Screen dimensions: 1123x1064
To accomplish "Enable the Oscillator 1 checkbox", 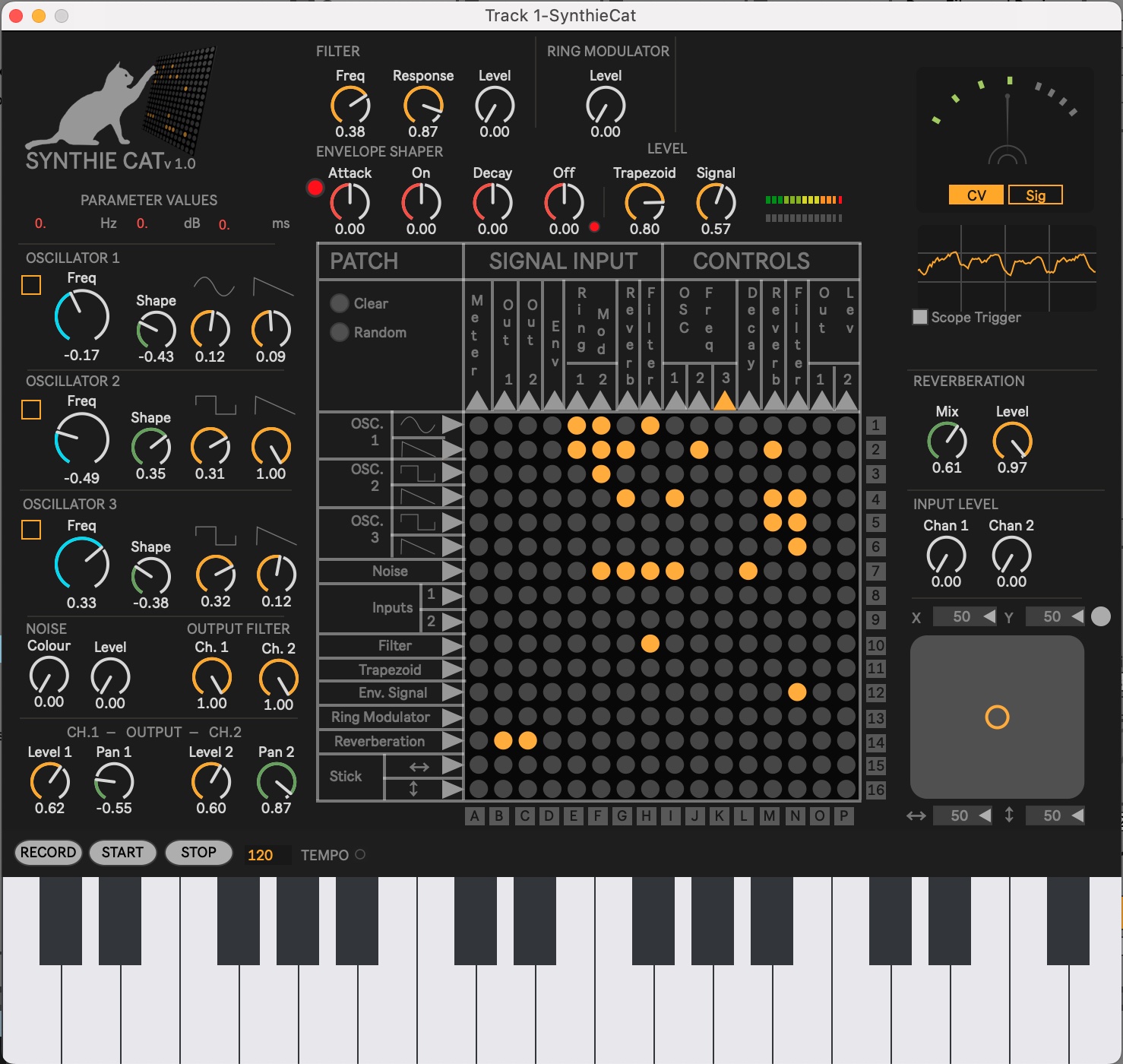I will coord(31,285).
